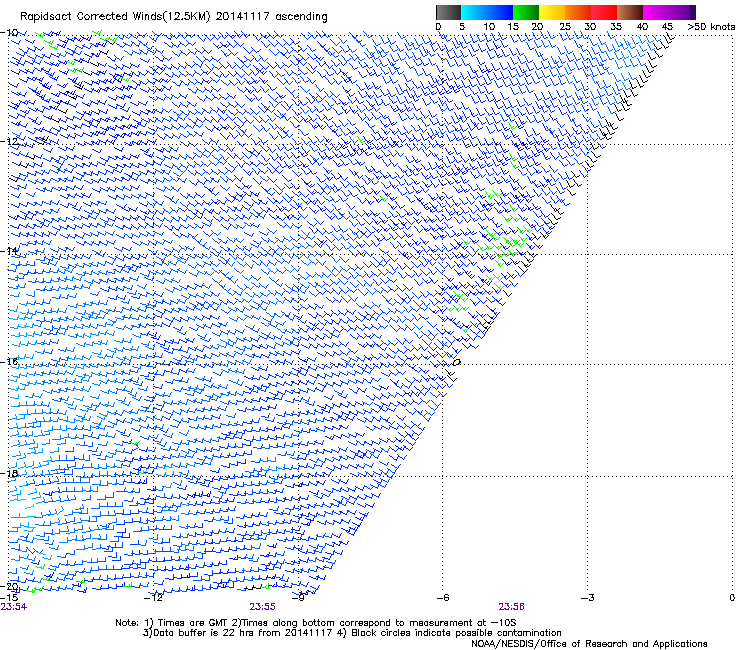Click the -12 latitude axis label

point(9,141)
